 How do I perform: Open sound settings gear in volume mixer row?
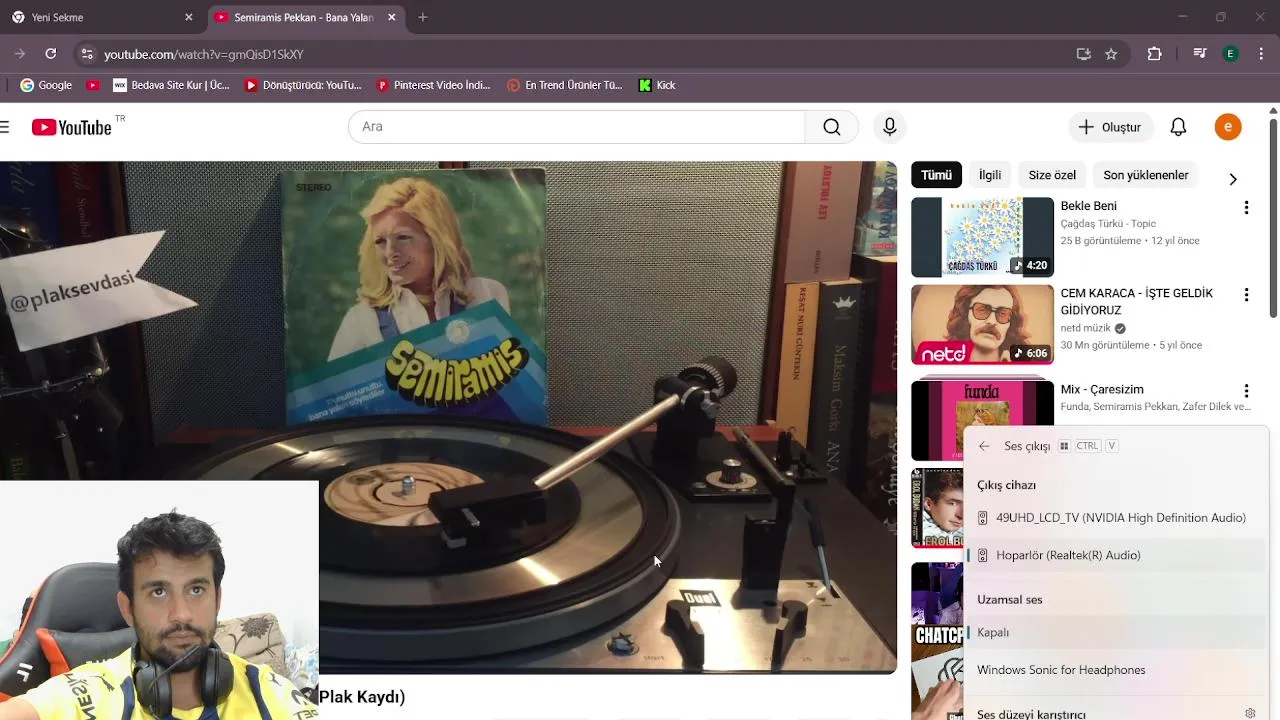coord(1250,714)
